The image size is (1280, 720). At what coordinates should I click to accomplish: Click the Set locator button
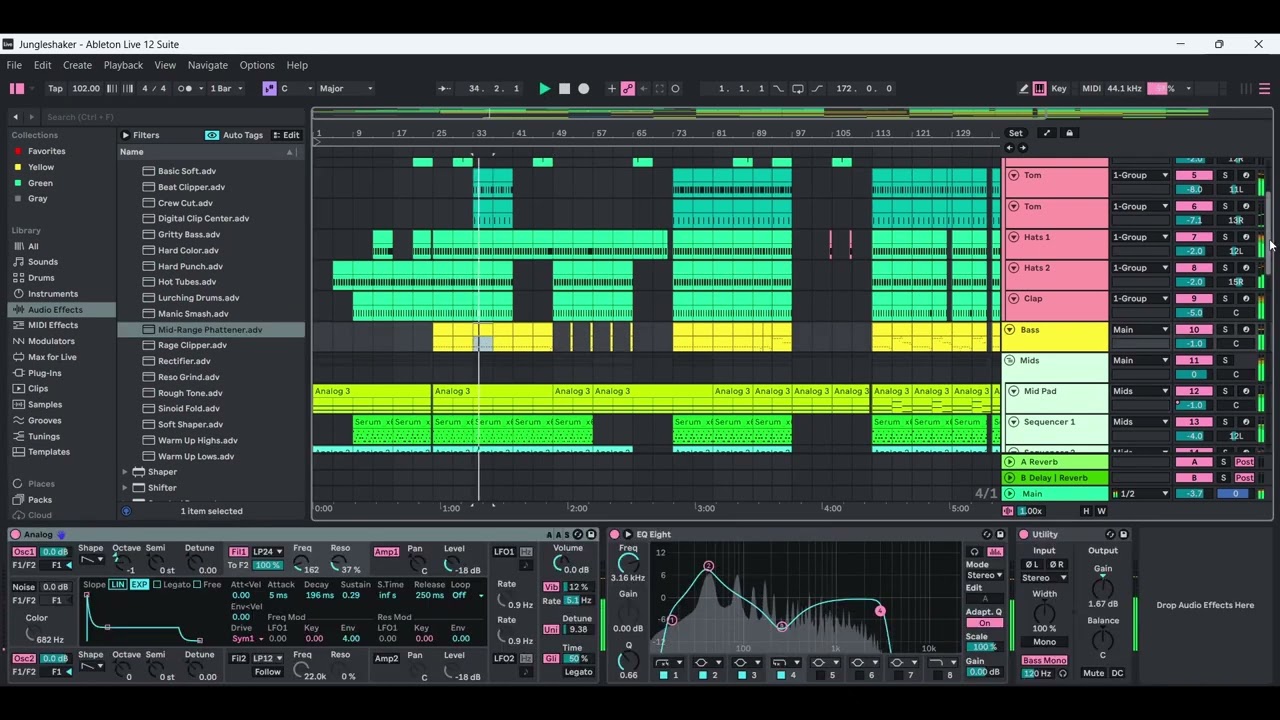pos(1016,133)
